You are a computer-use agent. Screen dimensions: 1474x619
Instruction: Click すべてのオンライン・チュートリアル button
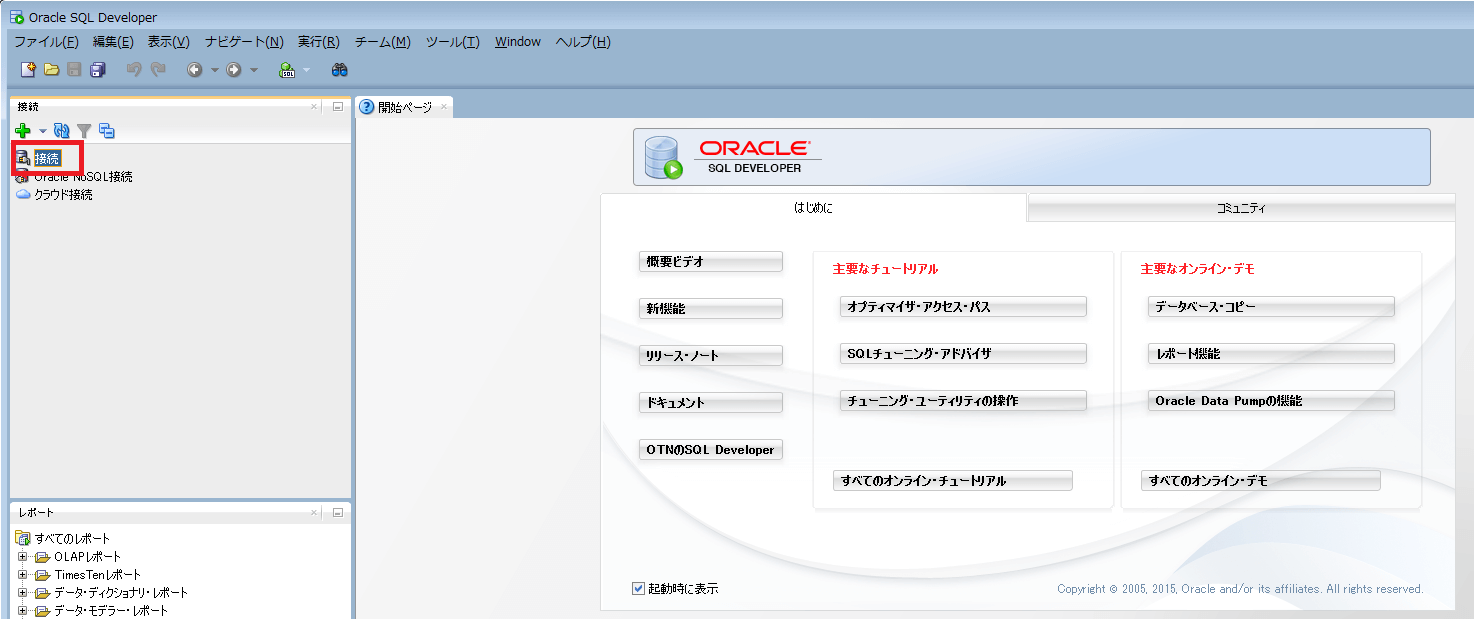953,480
